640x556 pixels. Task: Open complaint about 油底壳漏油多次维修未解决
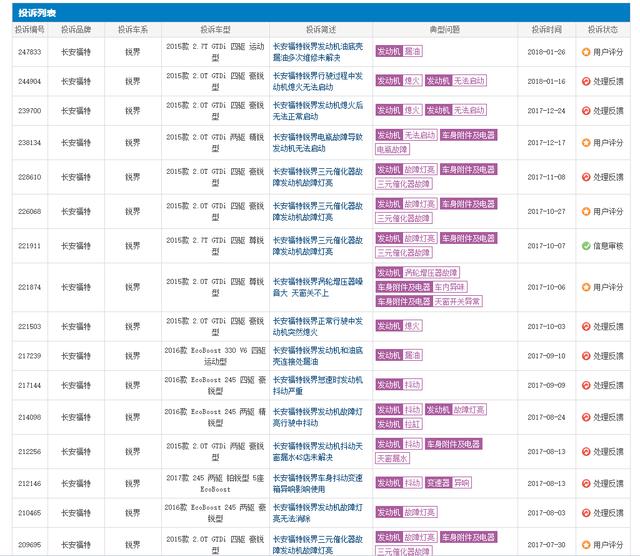(318, 52)
